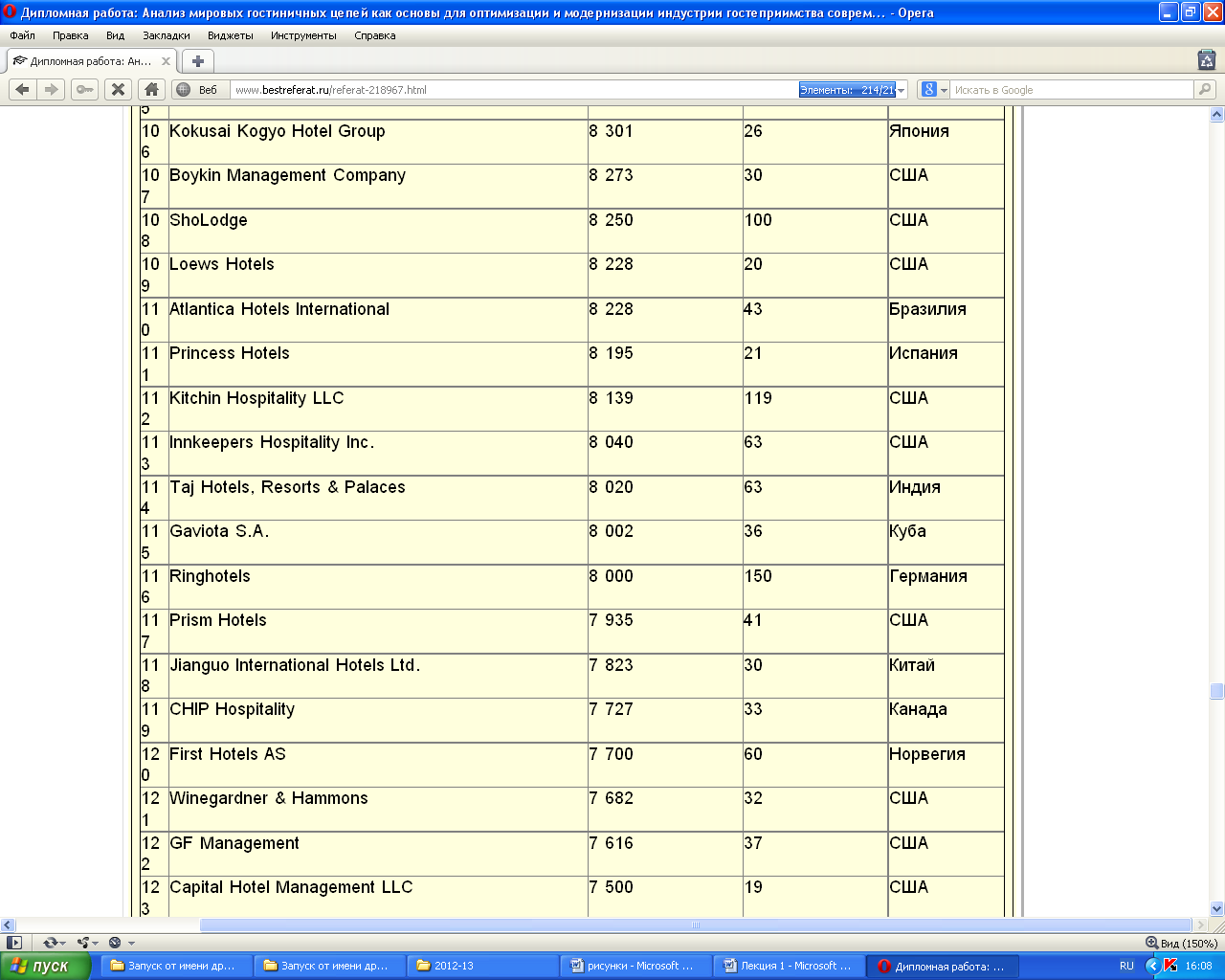The width and height of the screenshot is (1225, 980).
Task: Open the Инструменты menu
Action: click(x=303, y=35)
